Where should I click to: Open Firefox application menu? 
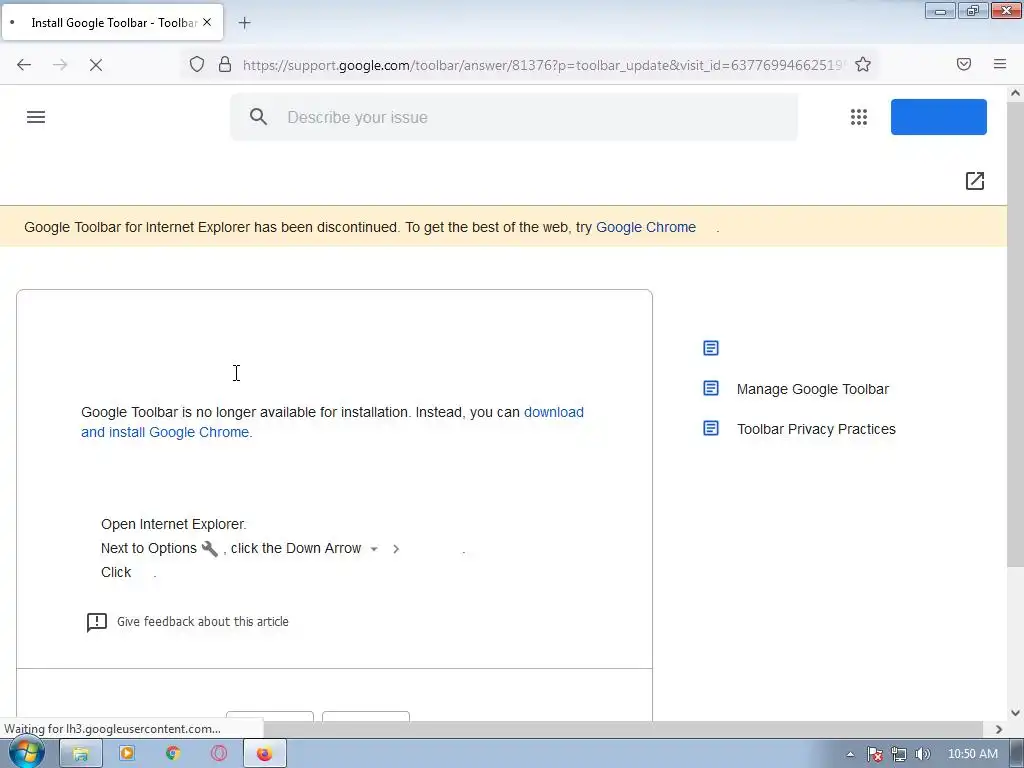click(999, 64)
